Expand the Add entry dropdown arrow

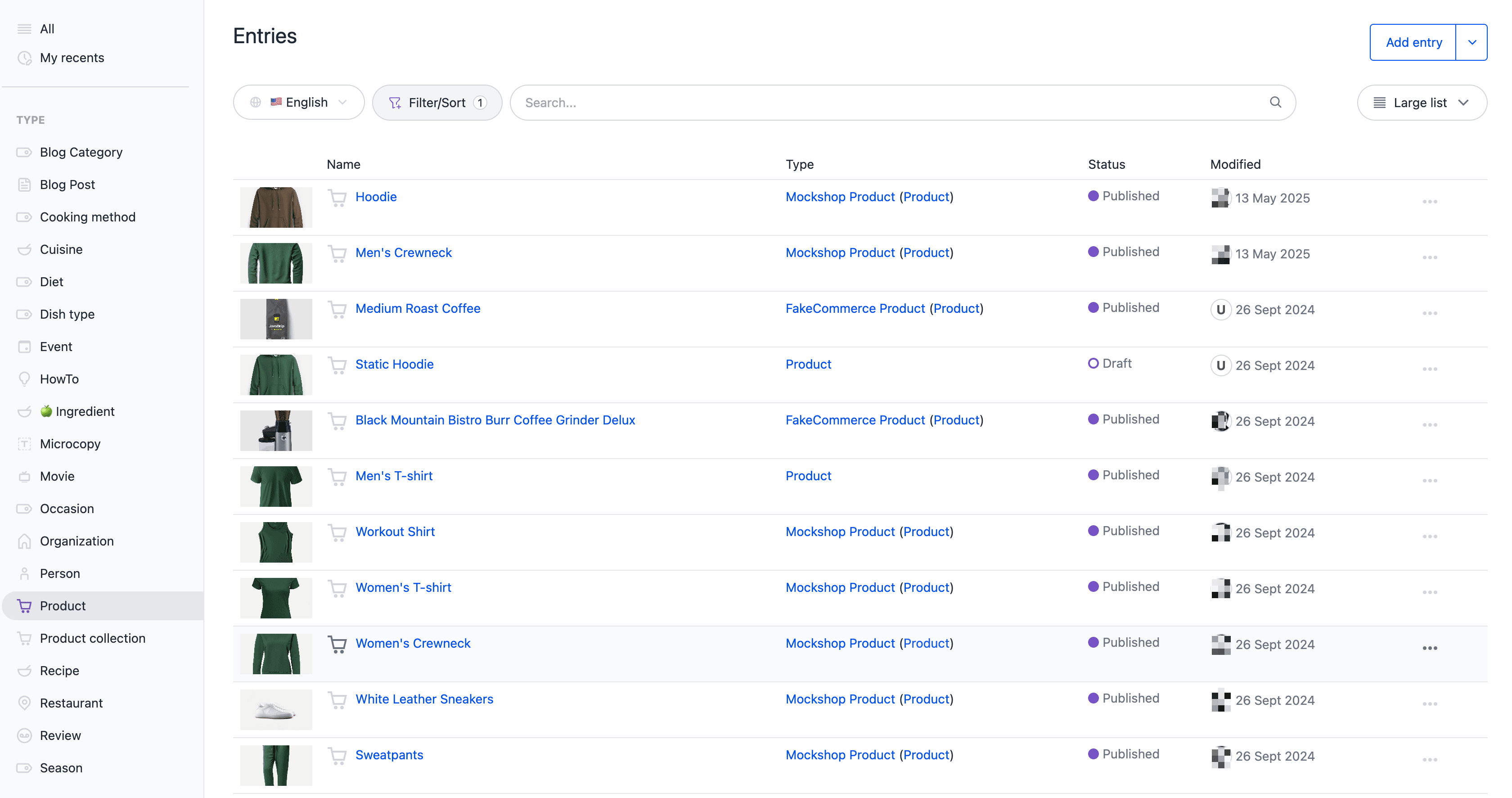1471,42
